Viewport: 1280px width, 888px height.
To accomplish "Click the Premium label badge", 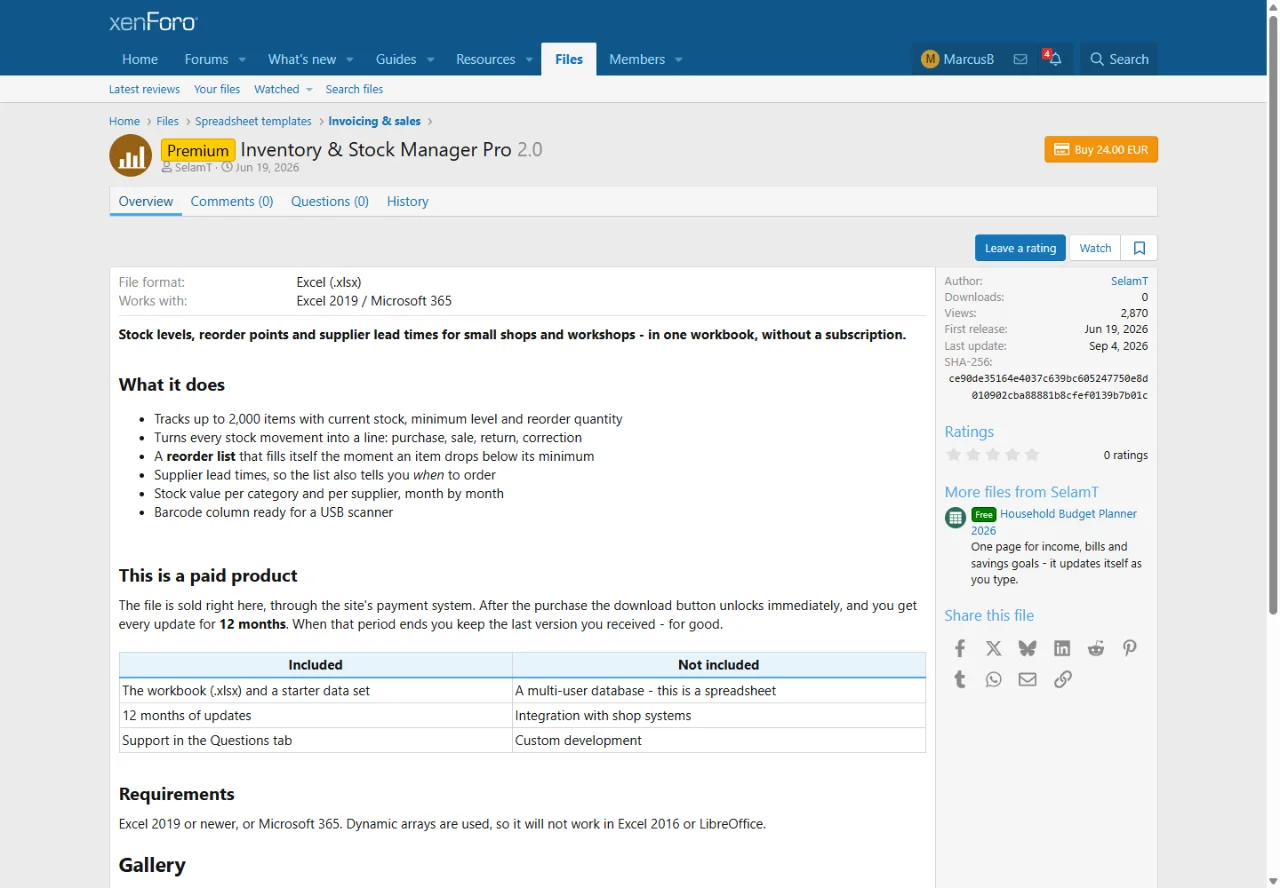I will 198,150.
